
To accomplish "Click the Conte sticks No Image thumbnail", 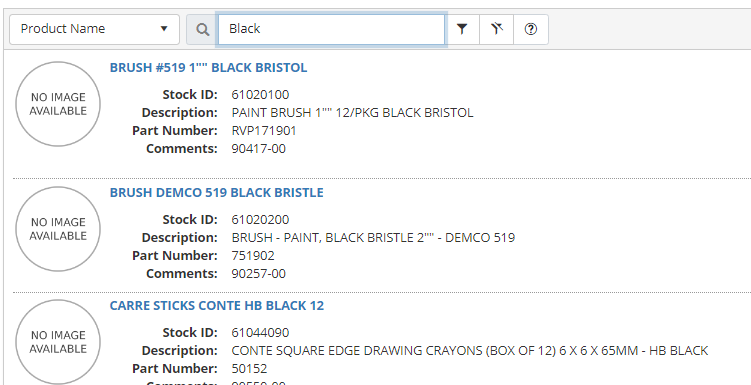I will 58,342.
